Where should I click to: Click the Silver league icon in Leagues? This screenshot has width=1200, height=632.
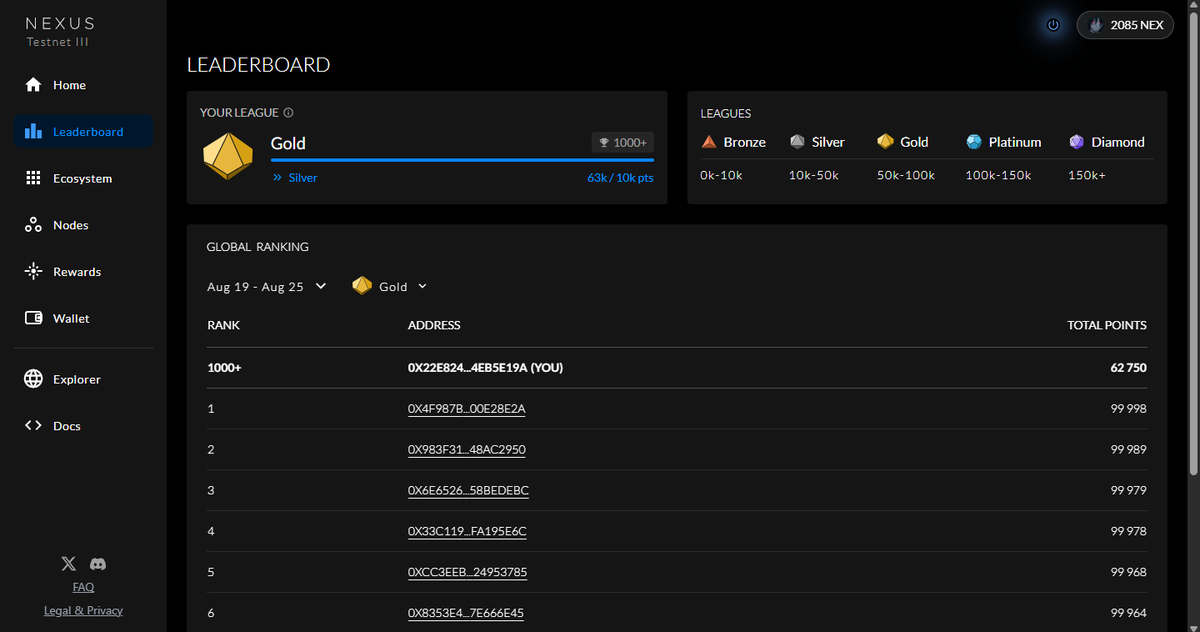click(797, 142)
